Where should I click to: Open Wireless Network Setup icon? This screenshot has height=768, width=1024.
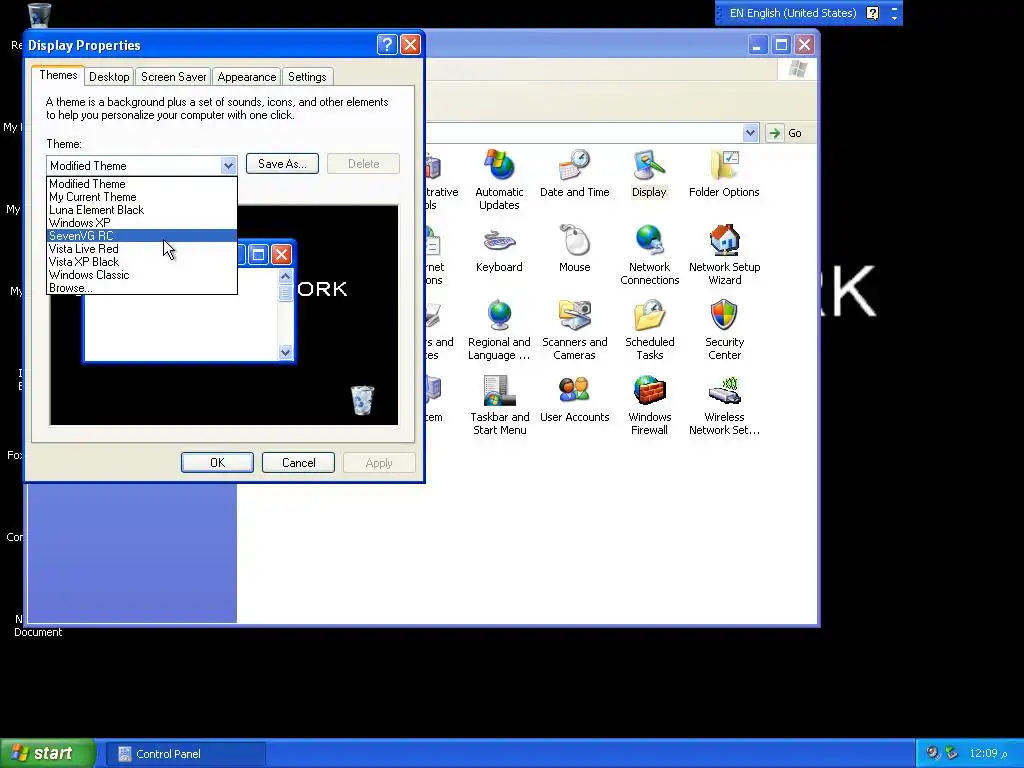724,405
